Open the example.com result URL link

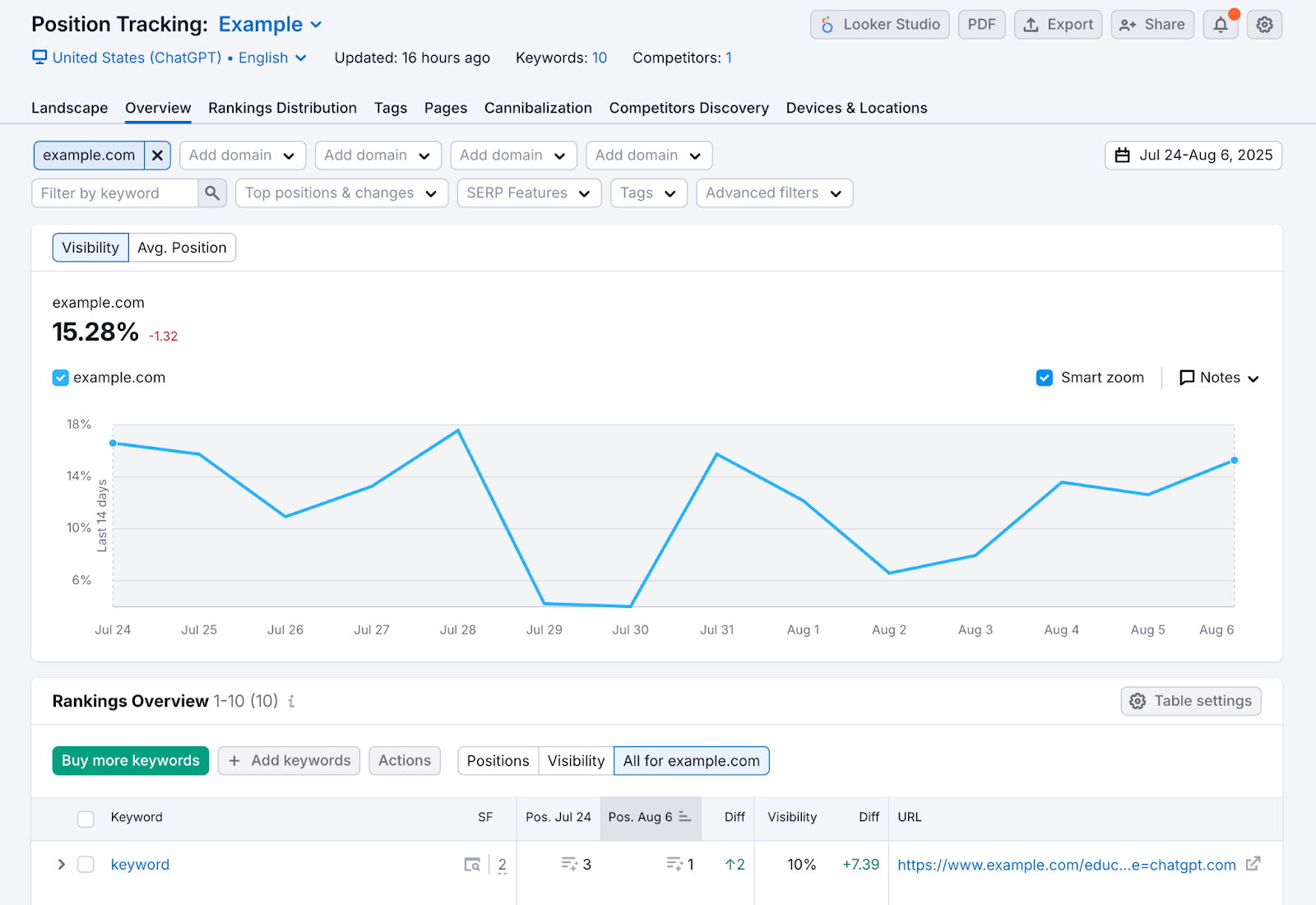[1065, 865]
